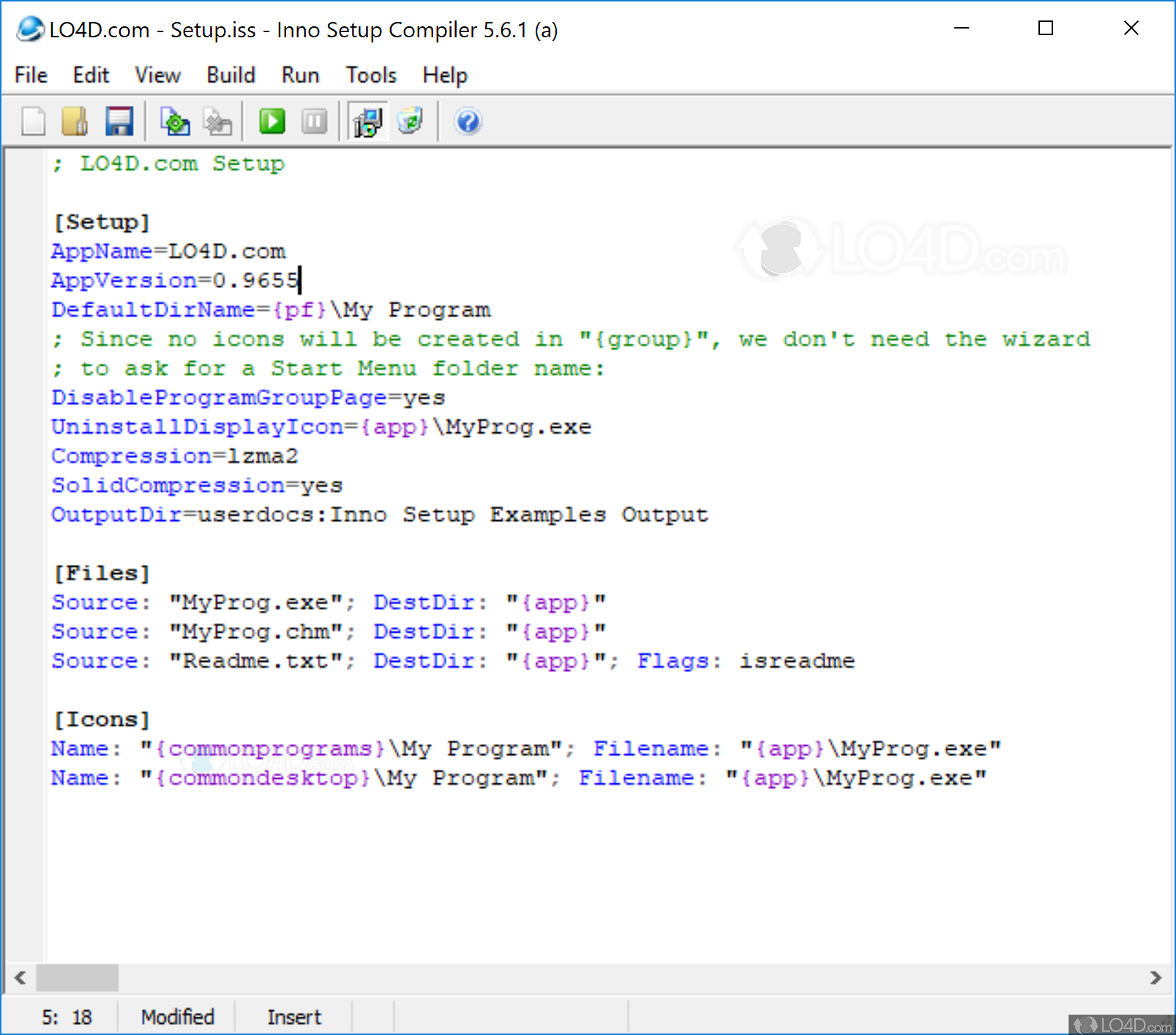
Task: Click the Target Uninstall toolbar icon
Action: [411, 121]
